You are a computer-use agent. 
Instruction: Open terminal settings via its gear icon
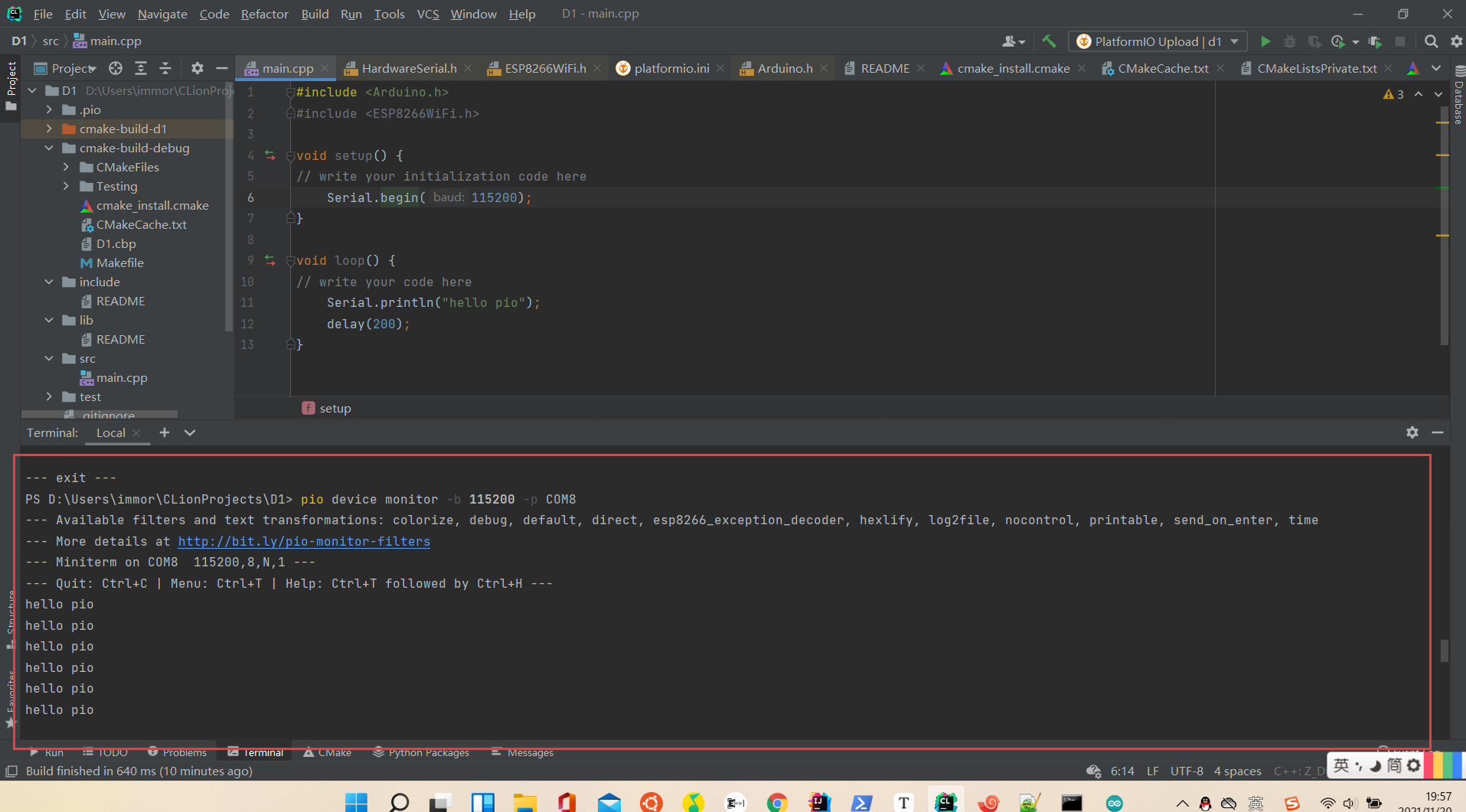pos(1411,432)
